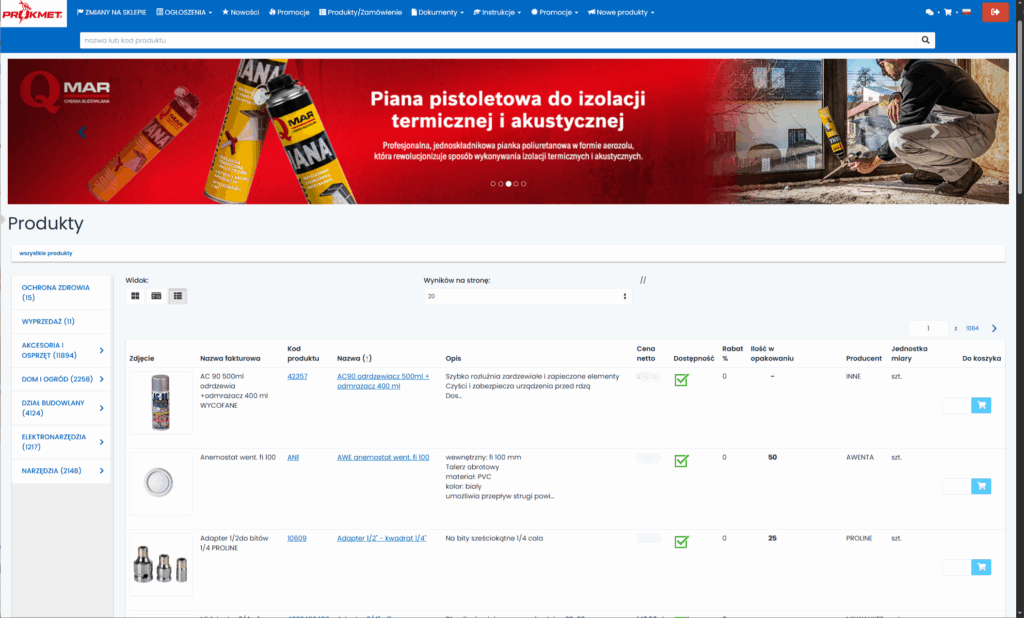
Task: Select the first carousel indicator dot
Action: (x=493, y=184)
